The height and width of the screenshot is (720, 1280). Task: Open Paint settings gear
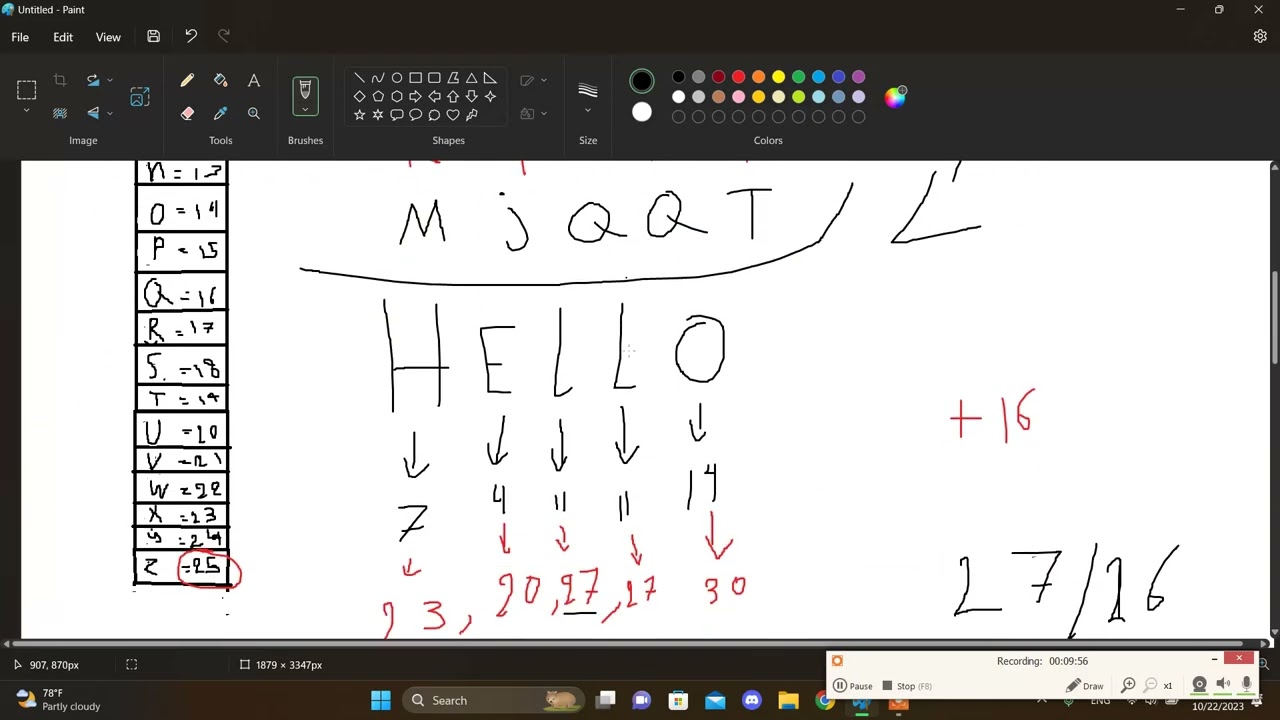[x=1260, y=37]
